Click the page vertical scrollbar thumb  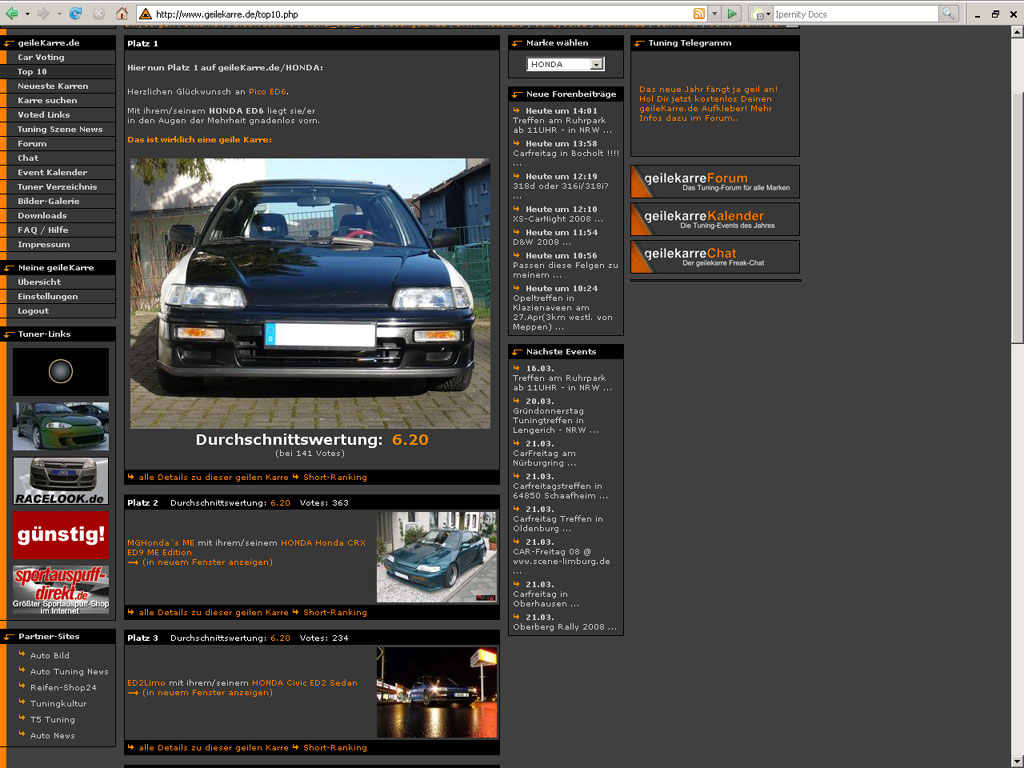click(1017, 217)
